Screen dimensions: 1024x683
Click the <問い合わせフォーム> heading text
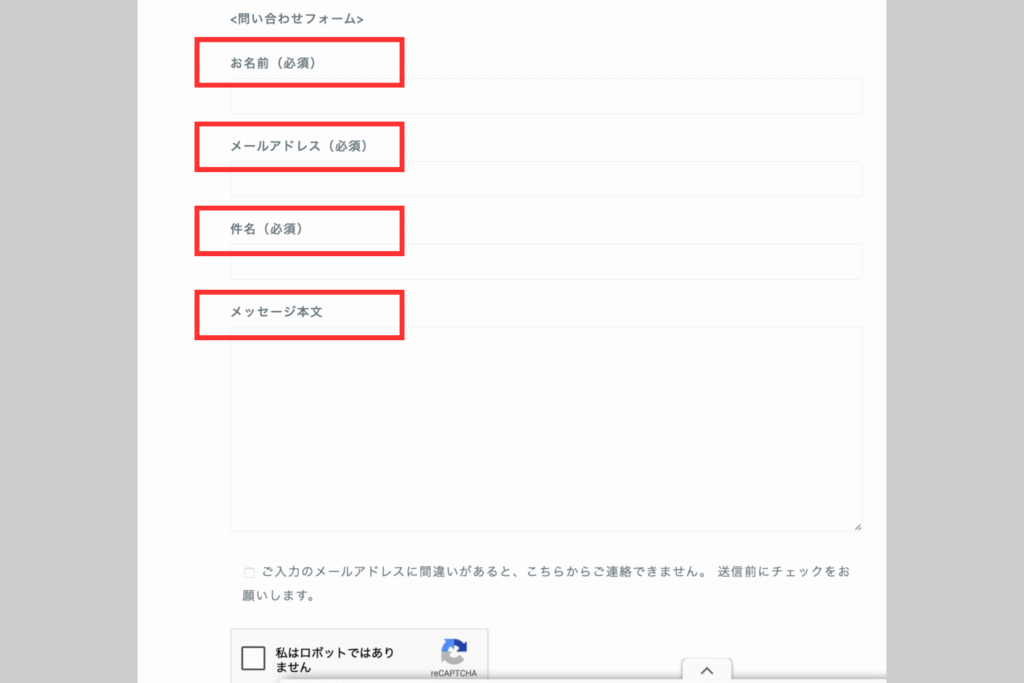(297, 19)
